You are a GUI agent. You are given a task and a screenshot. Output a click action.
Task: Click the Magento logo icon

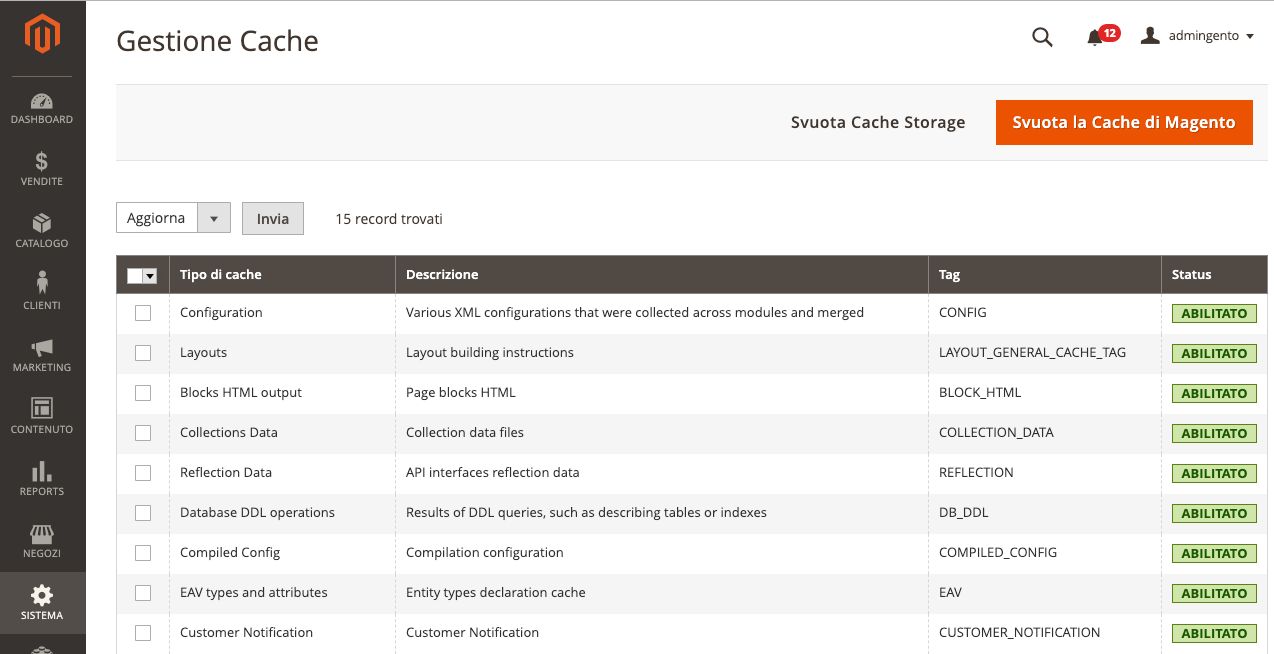coord(42,37)
